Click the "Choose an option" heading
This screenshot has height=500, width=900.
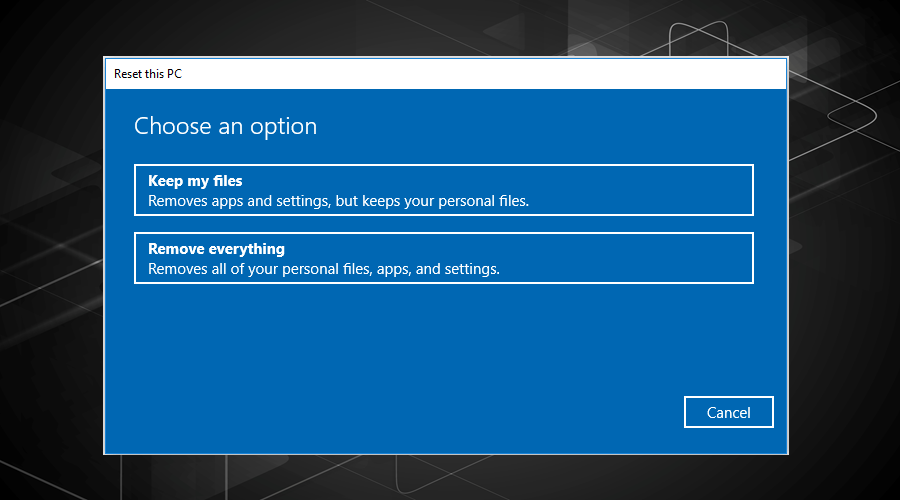click(226, 126)
